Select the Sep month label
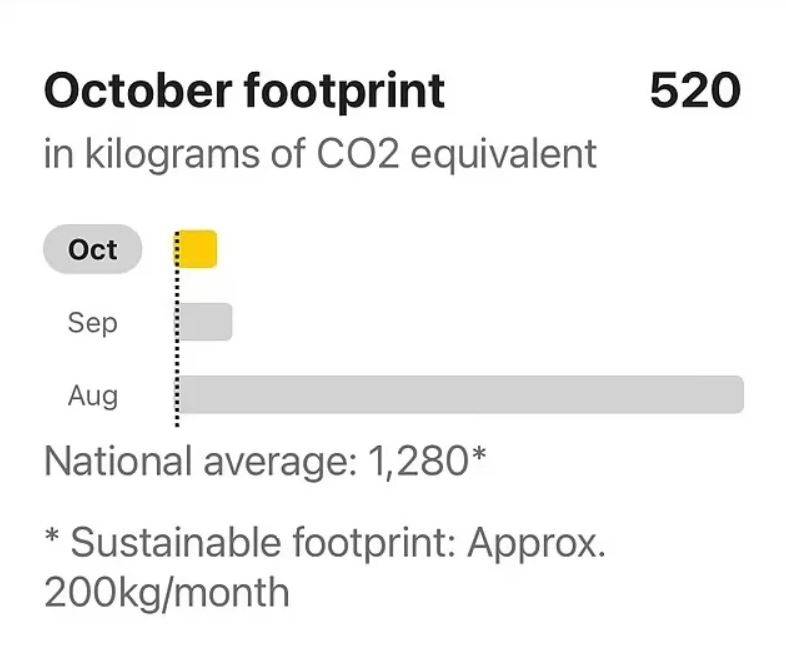 click(92, 323)
